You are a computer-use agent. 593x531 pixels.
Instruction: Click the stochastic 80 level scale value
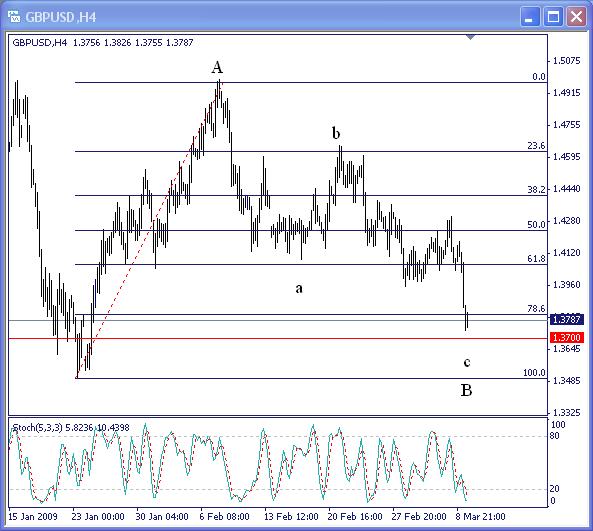554,436
